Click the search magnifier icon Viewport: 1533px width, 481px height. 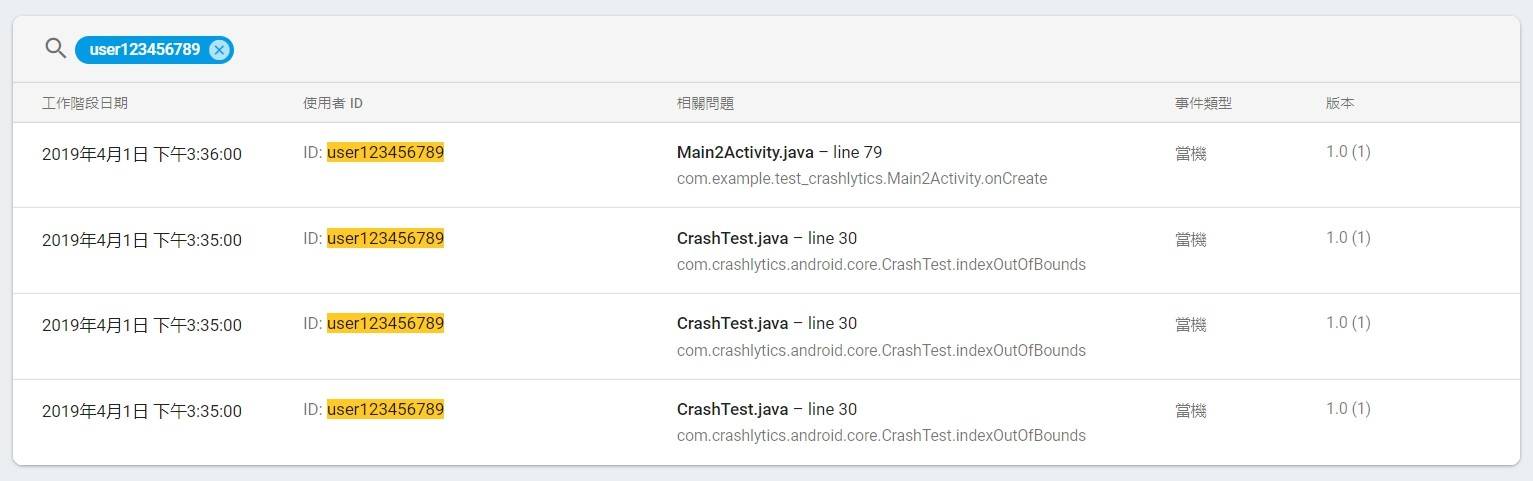pos(55,48)
